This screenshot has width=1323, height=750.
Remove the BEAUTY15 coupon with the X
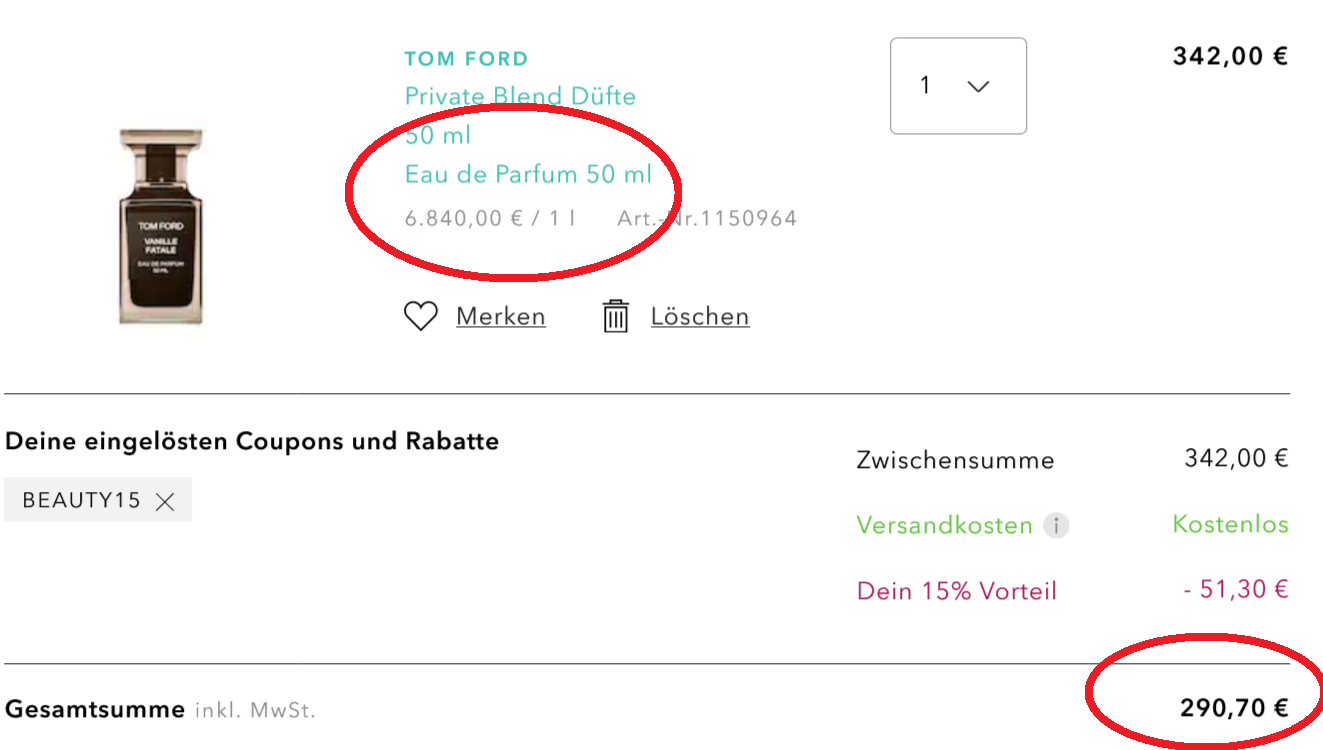[x=166, y=502]
